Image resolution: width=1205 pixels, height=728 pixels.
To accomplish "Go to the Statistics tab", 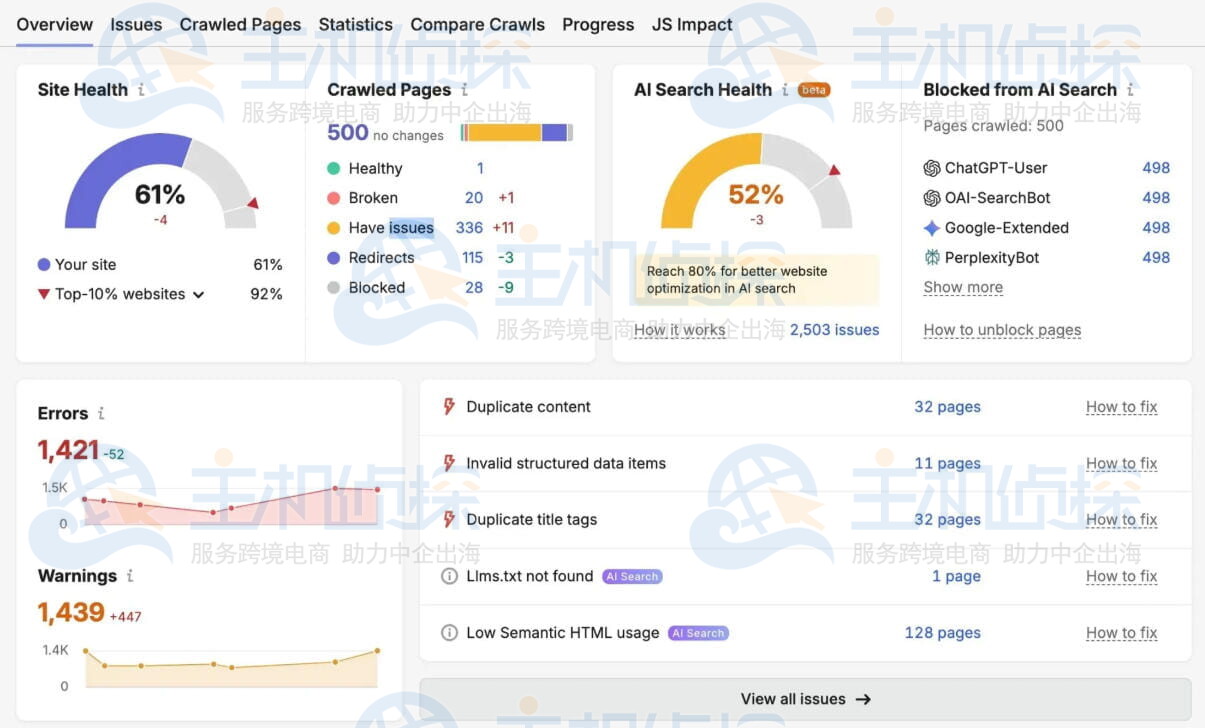I will (355, 25).
